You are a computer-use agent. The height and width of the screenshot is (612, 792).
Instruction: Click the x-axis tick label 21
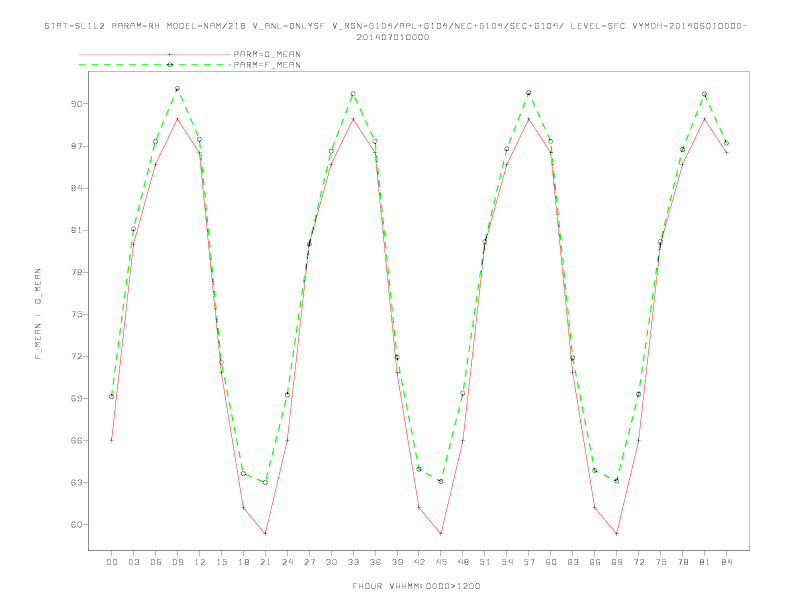265,562
